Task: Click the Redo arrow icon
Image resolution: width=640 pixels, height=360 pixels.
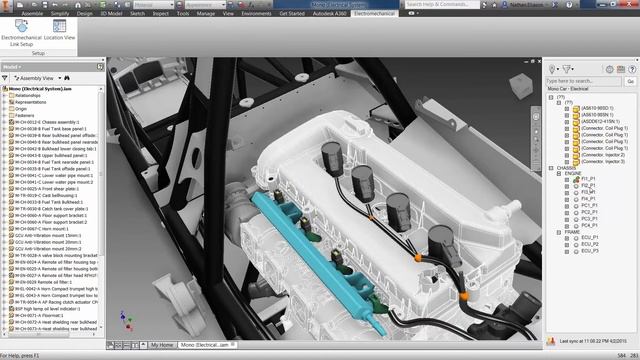Action: click(65, 5)
